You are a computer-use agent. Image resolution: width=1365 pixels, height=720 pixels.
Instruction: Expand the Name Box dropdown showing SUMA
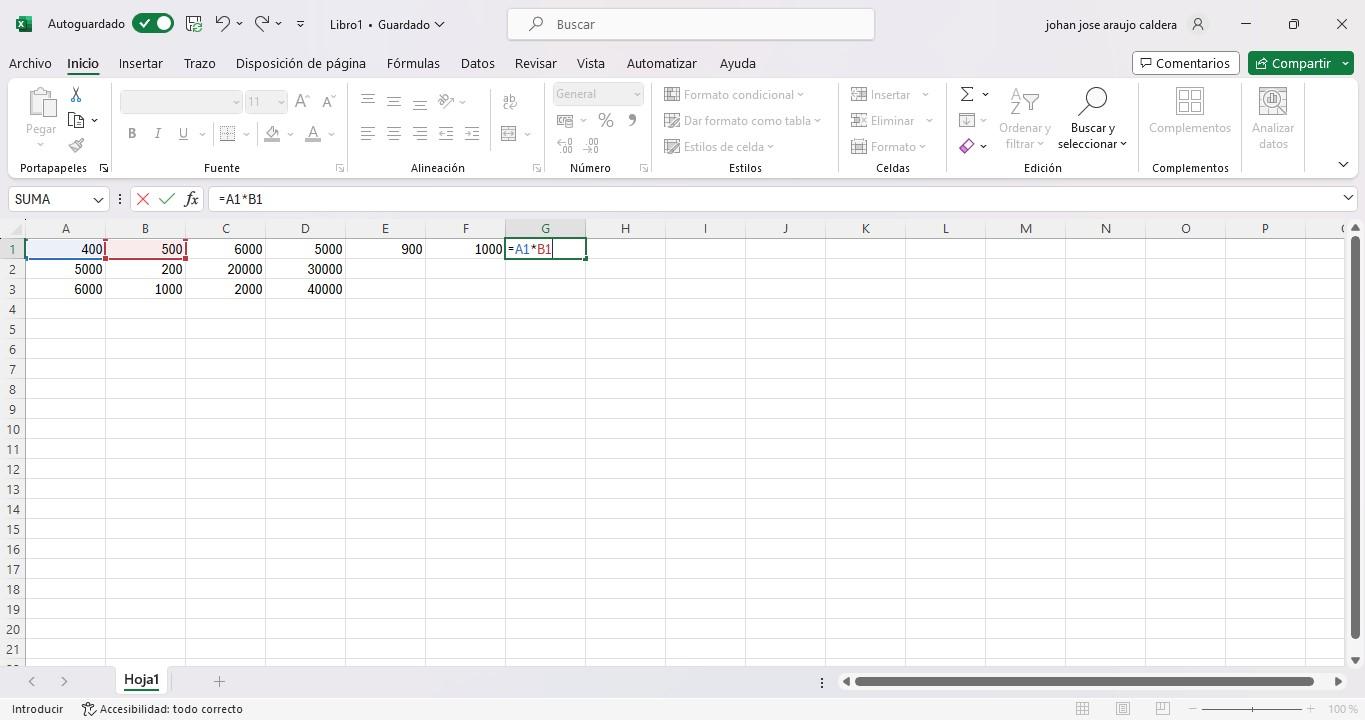[98, 199]
